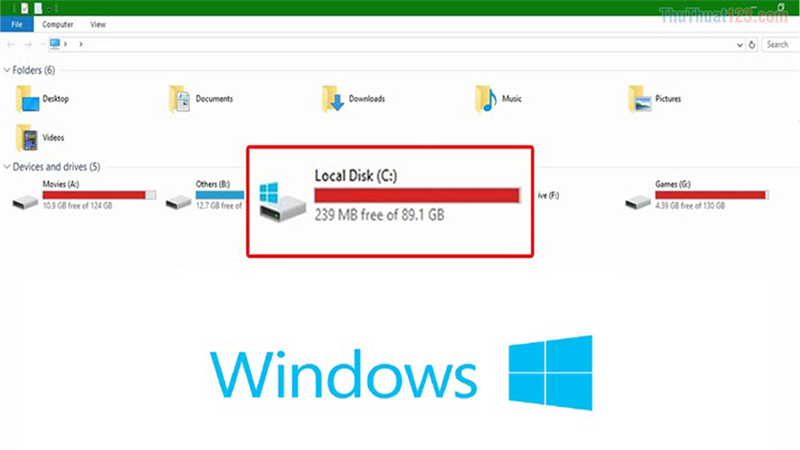Select the Games (G:) drive icon
Screen dimensions: 800x450
point(636,202)
